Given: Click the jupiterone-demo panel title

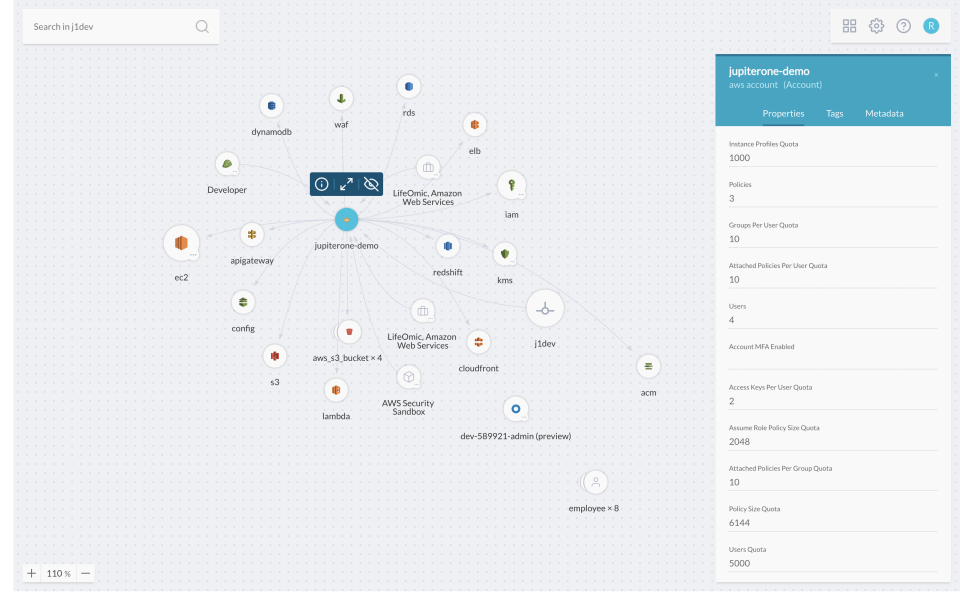Looking at the screenshot, I should click(769, 71).
